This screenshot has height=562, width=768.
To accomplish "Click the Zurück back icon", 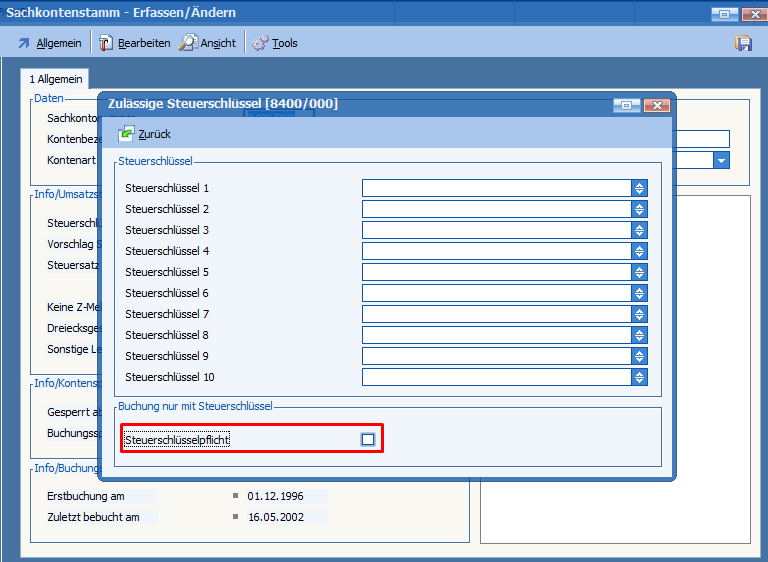I will click(x=126, y=134).
